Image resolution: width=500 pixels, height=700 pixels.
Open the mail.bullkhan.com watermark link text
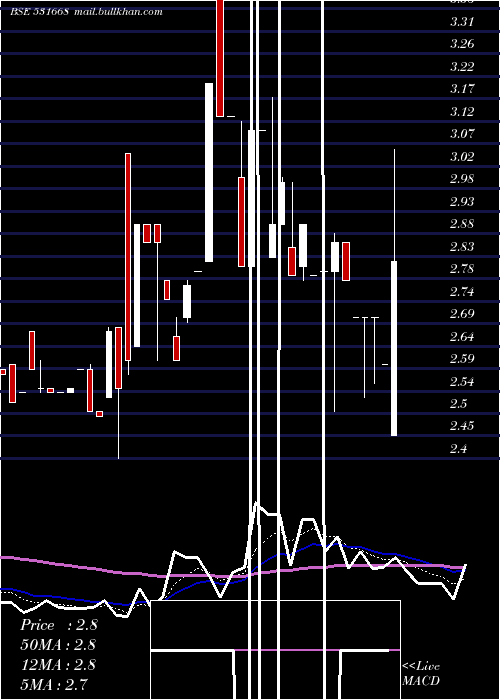pyautogui.click(x=118, y=12)
